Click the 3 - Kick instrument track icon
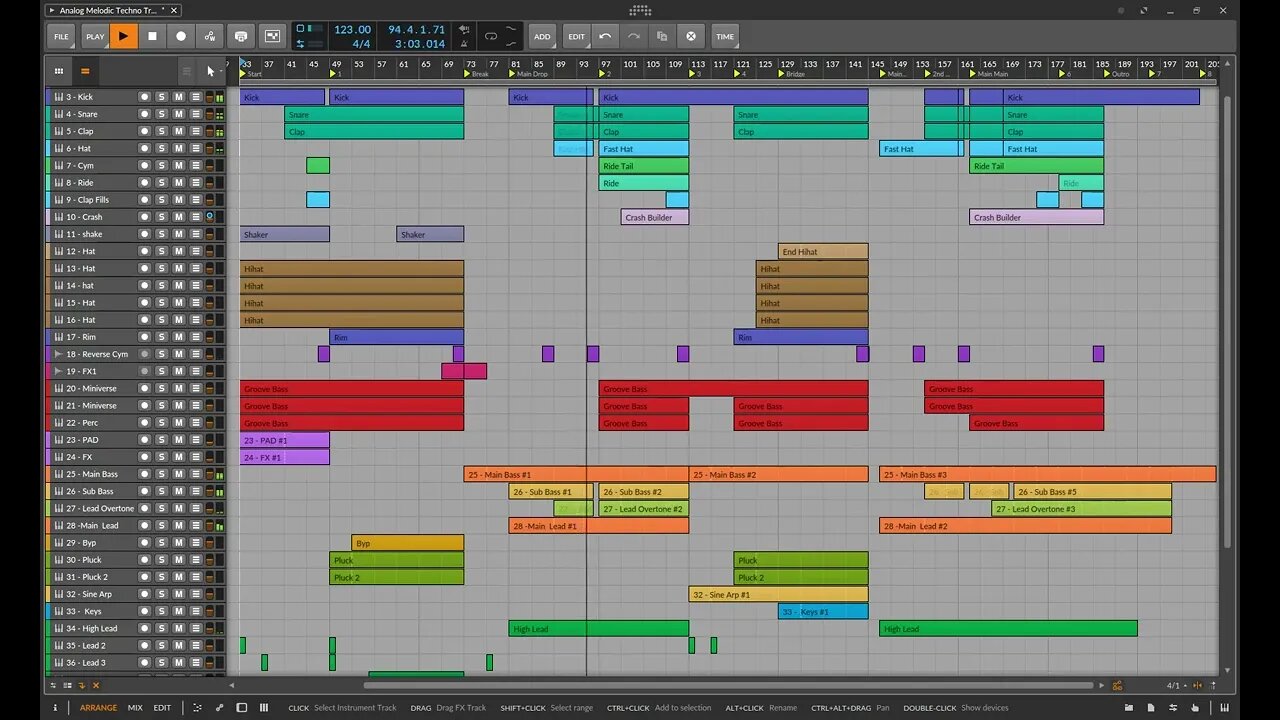Viewport: 1280px width, 720px height. (x=58, y=97)
